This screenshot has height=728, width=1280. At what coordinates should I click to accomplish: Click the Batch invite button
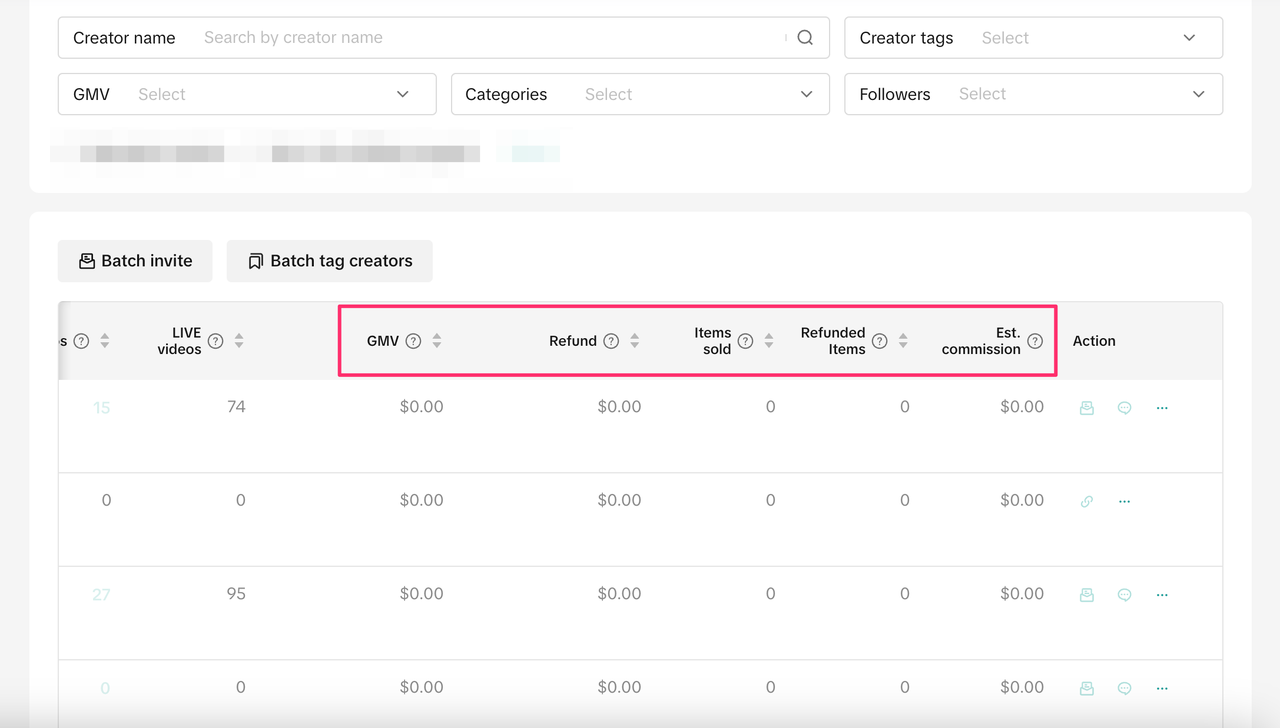pos(135,261)
